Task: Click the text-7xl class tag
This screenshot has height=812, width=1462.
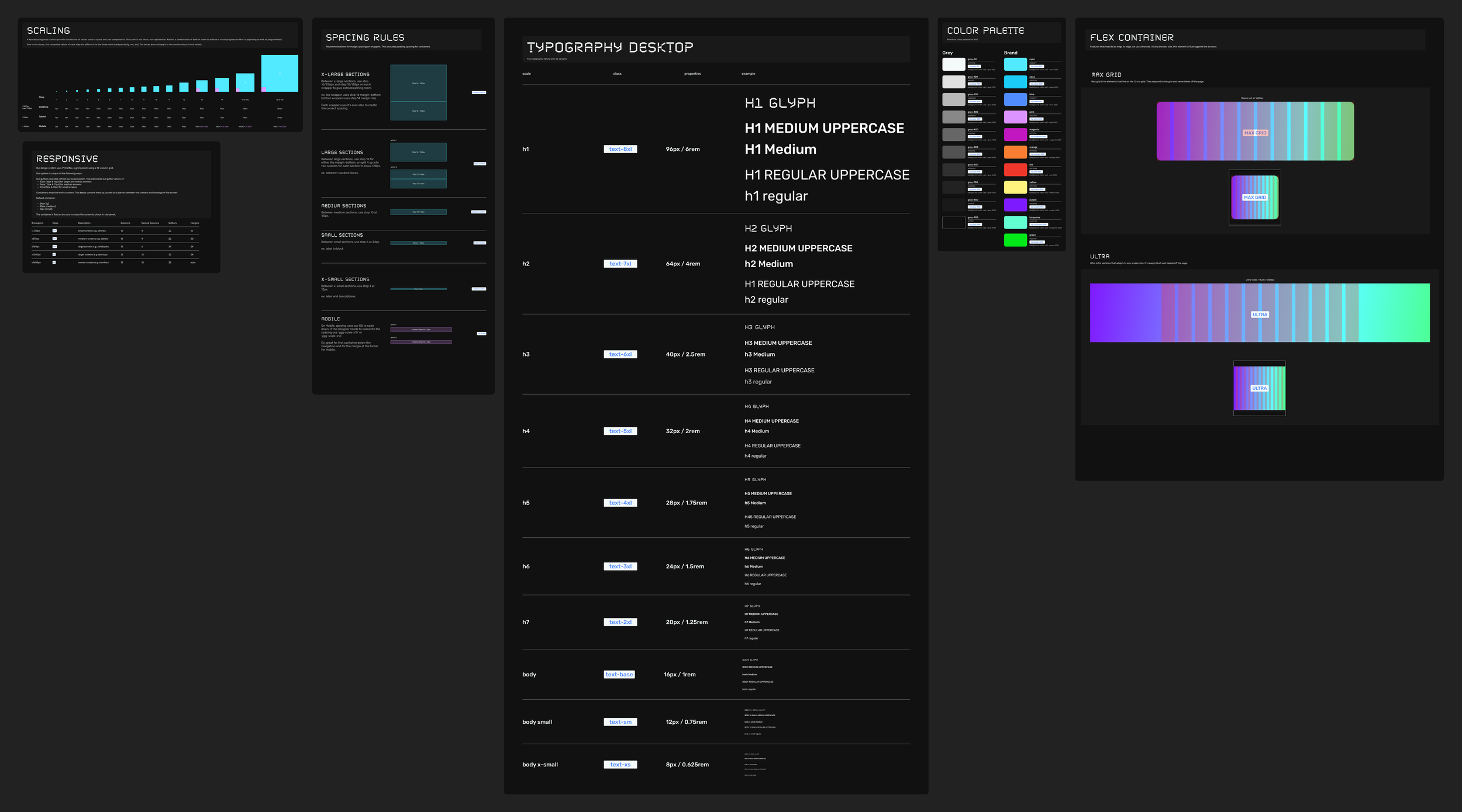Action: pos(620,264)
